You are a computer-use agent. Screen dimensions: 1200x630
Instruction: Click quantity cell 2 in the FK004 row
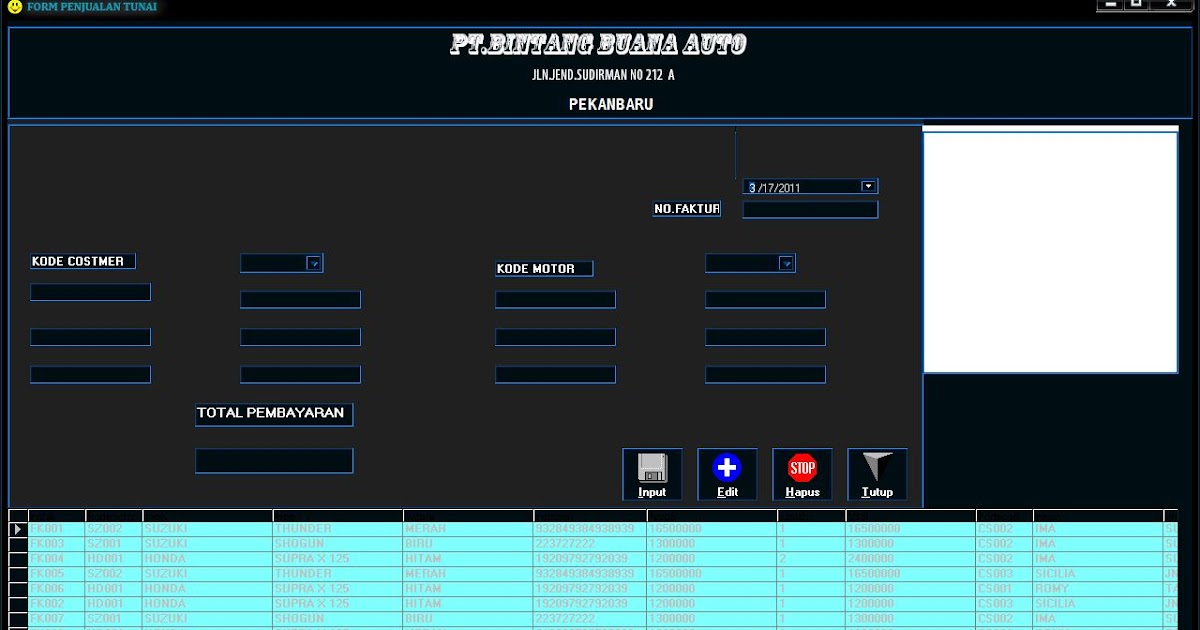811,558
